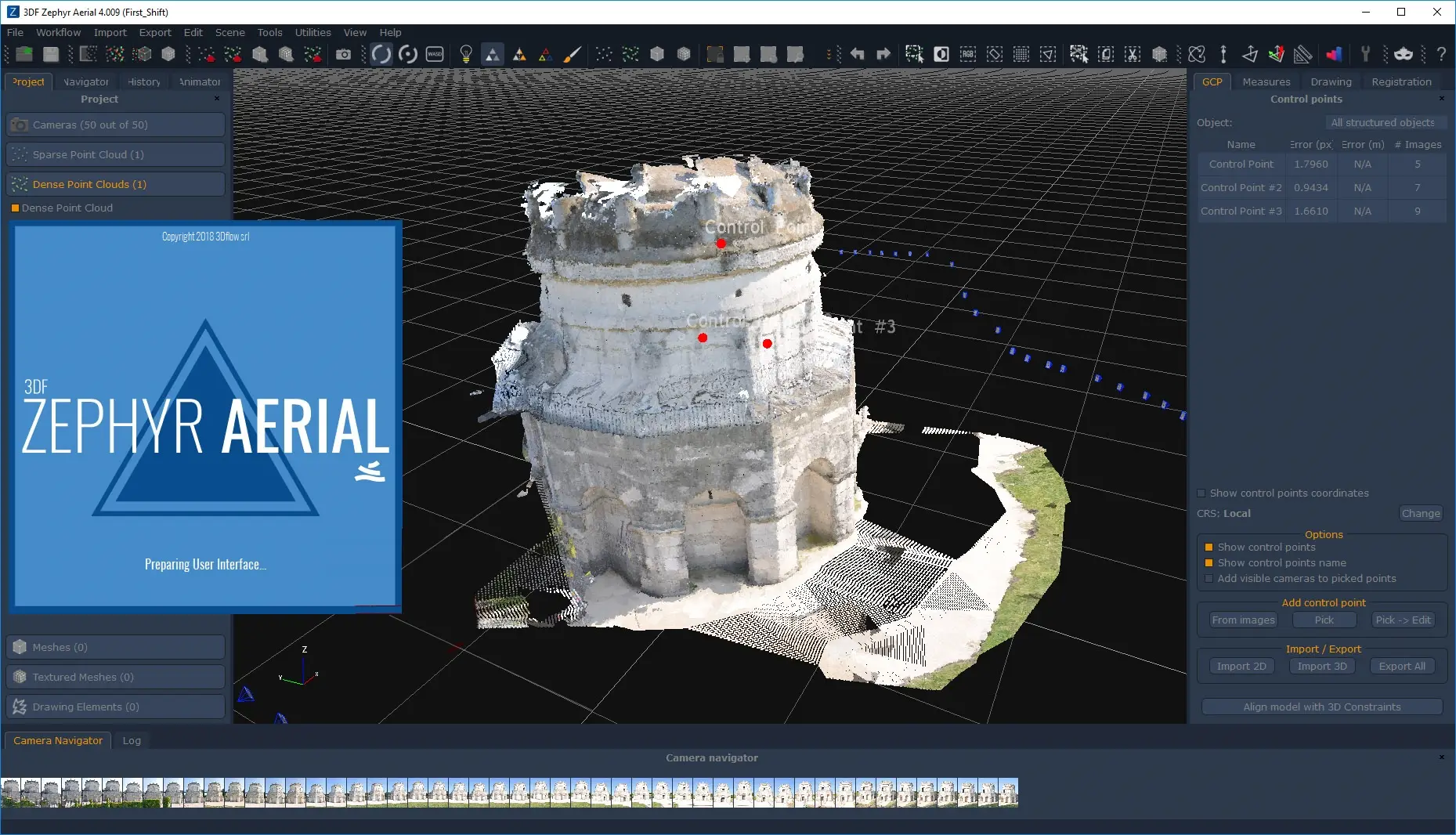This screenshot has width=1456, height=835.
Task: Toggle Show control points name checkbox
Action: [1209, 563]
